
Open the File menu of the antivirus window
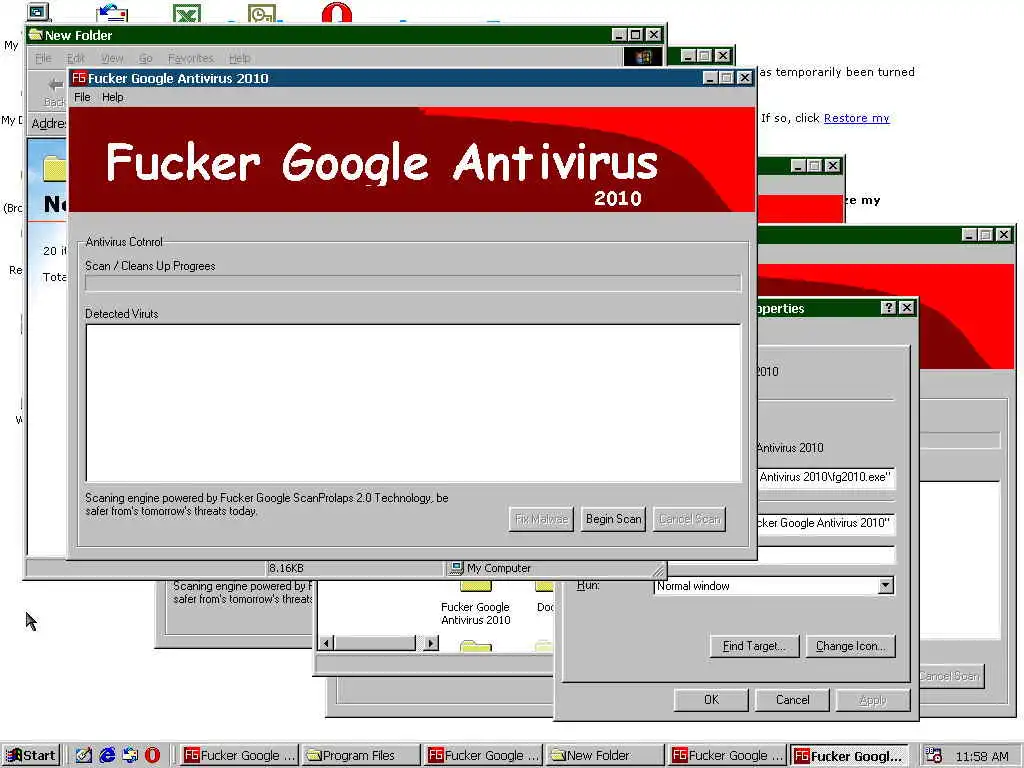click(82, 97)
